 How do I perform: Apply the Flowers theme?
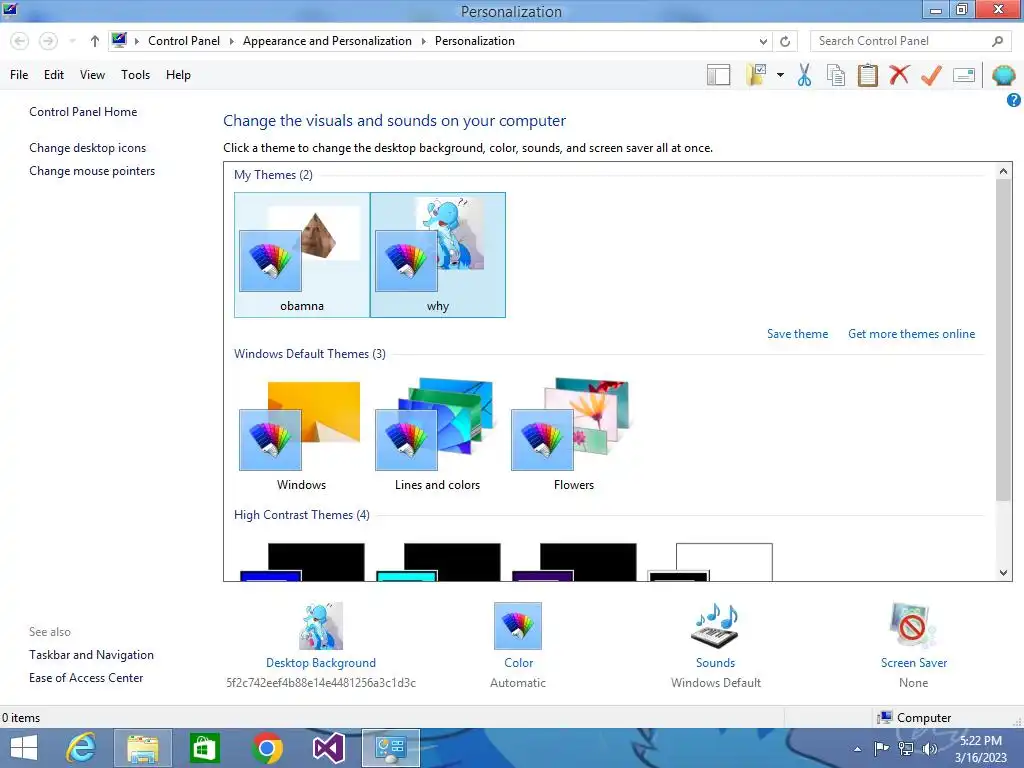pos(573,434)
